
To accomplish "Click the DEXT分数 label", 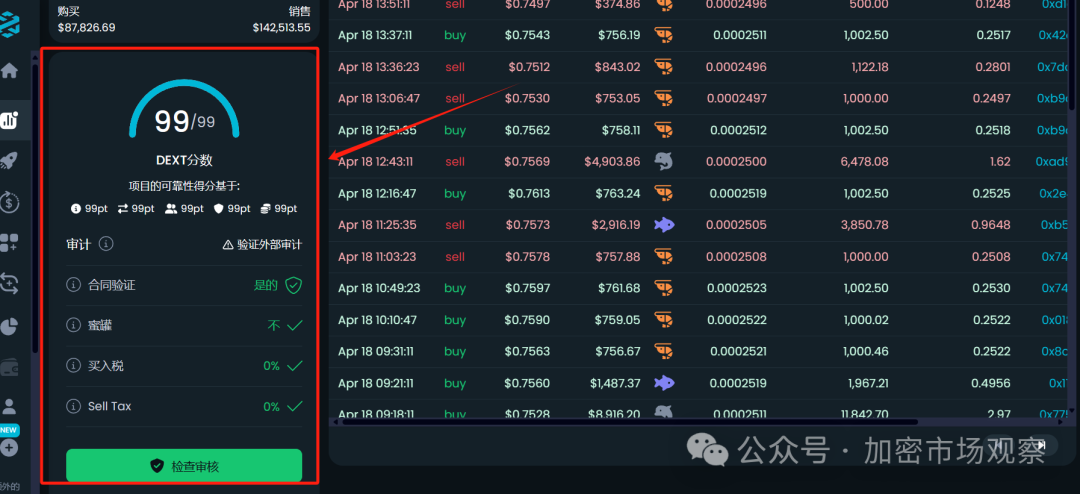I will pos(184,160).
